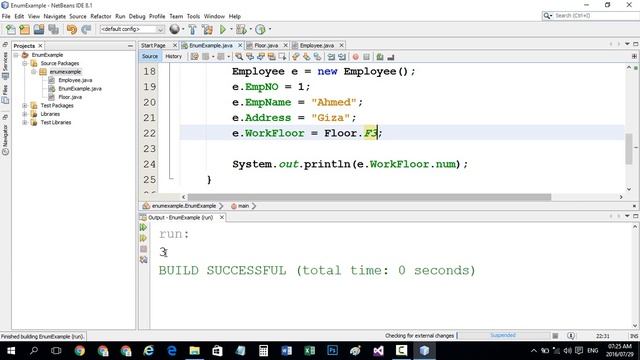Click the green Run Project icon
This screenshot has width=640, height=360.
pos(223,29)
